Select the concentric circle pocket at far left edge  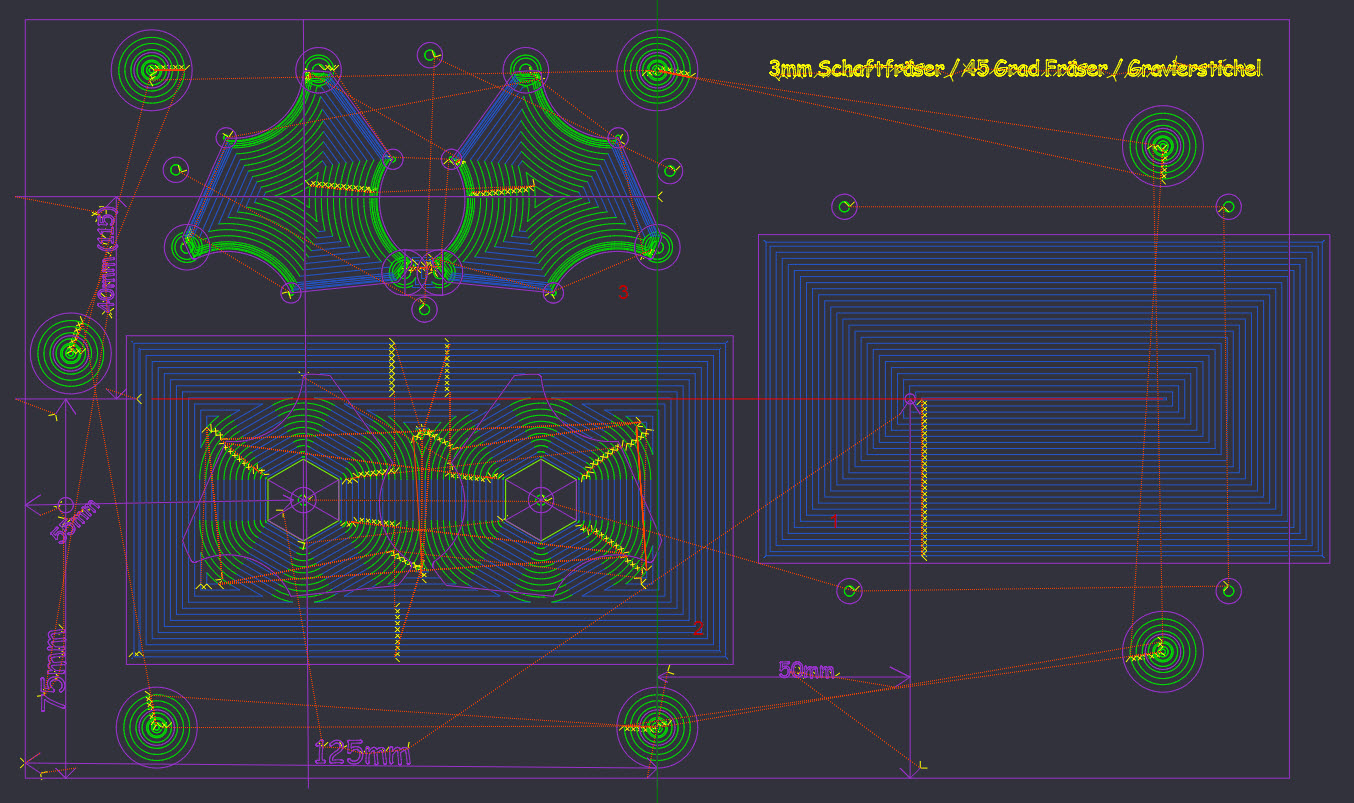coord(70,352)
